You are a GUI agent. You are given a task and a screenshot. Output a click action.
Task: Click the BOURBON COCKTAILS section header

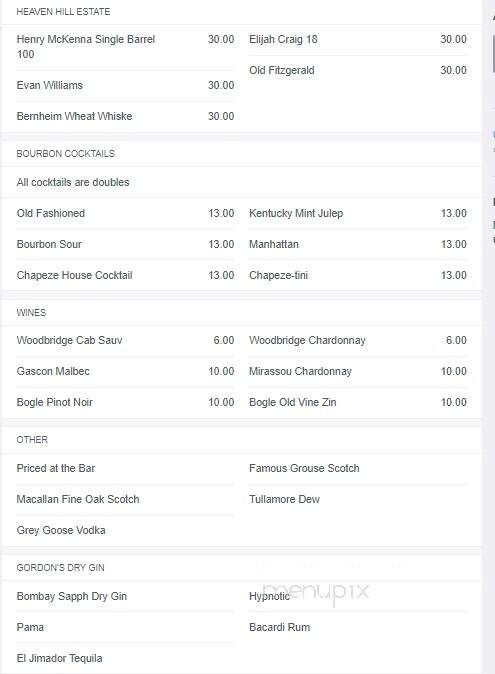(66, 153)
